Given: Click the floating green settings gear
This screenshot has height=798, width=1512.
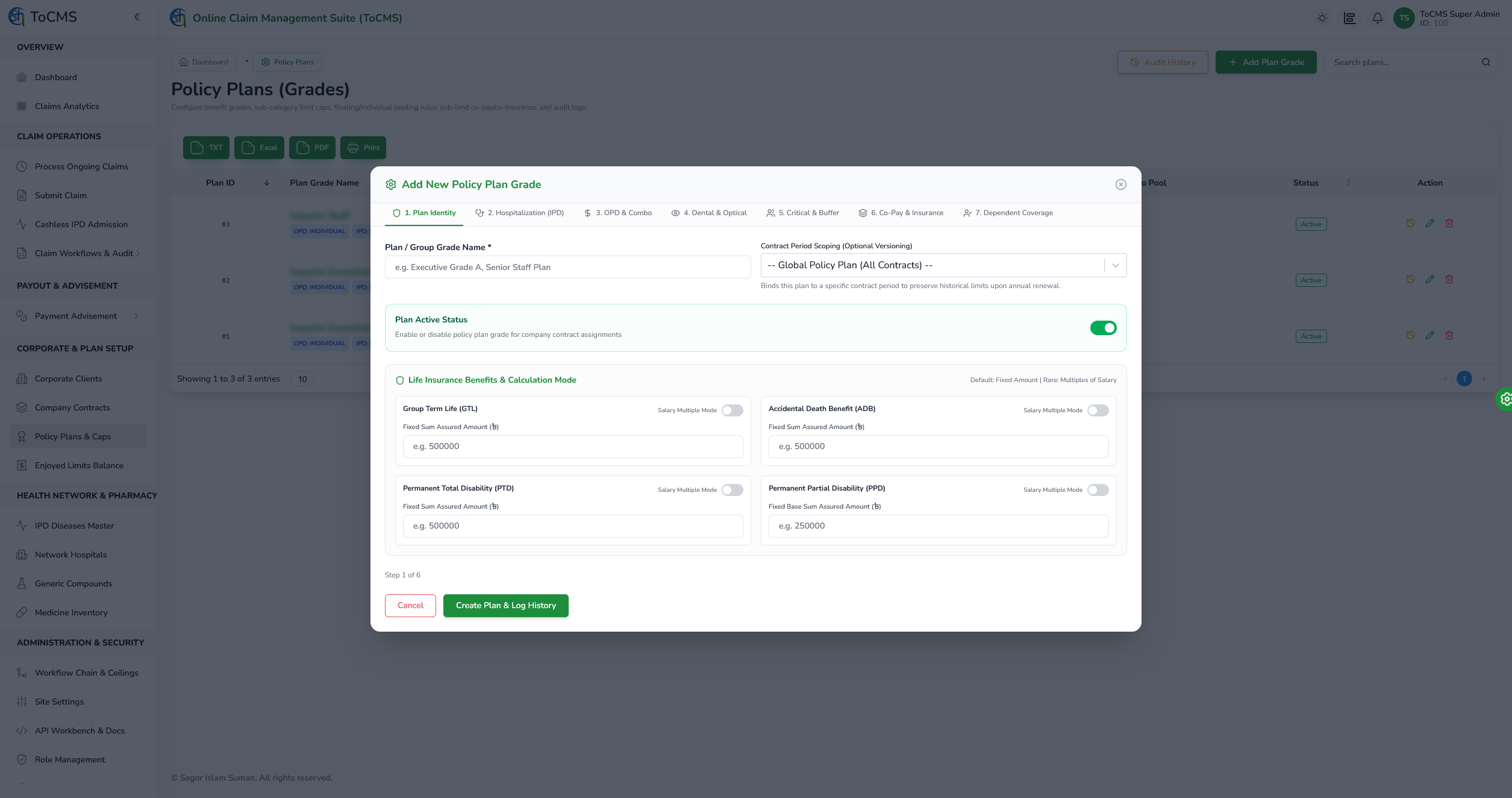Looking at the screenshot, I should tap(1505, 399).
